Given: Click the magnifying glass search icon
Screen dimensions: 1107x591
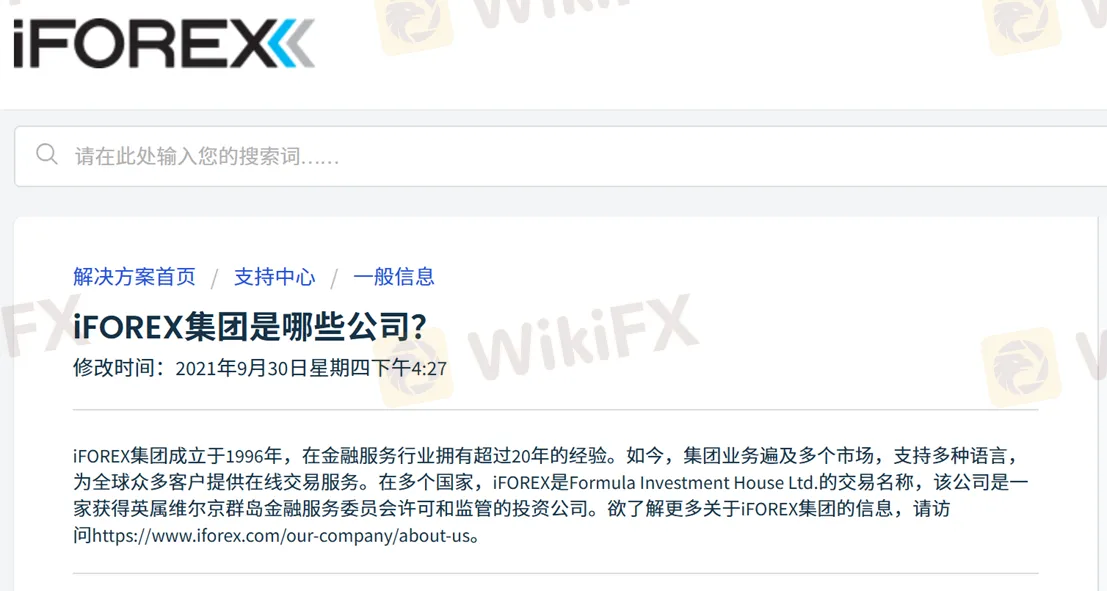Looking at the screenshot, I should pos(47,154).
